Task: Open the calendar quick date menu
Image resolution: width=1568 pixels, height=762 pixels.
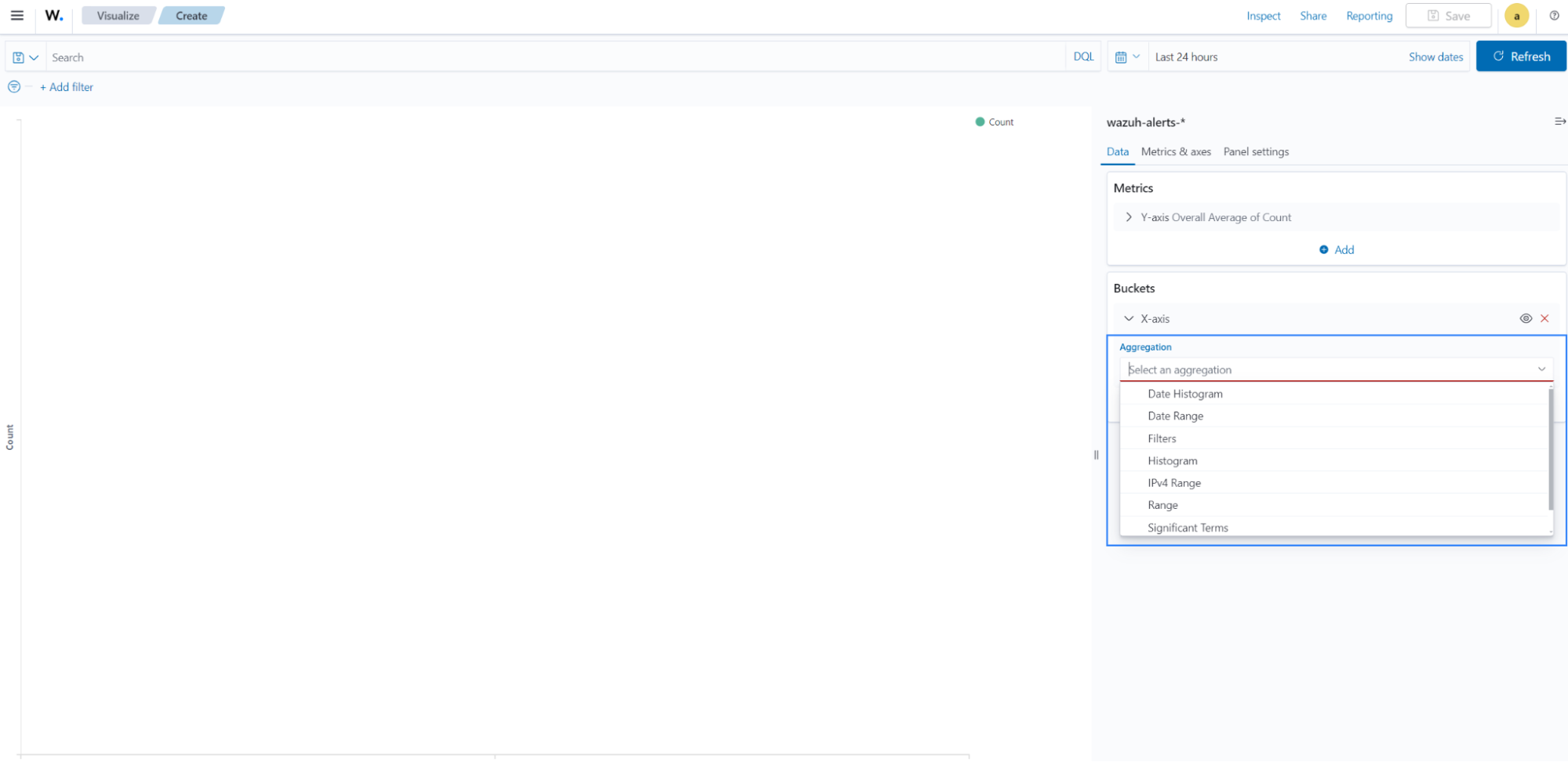Action: pyautogui.click(x=1127, y=57)
